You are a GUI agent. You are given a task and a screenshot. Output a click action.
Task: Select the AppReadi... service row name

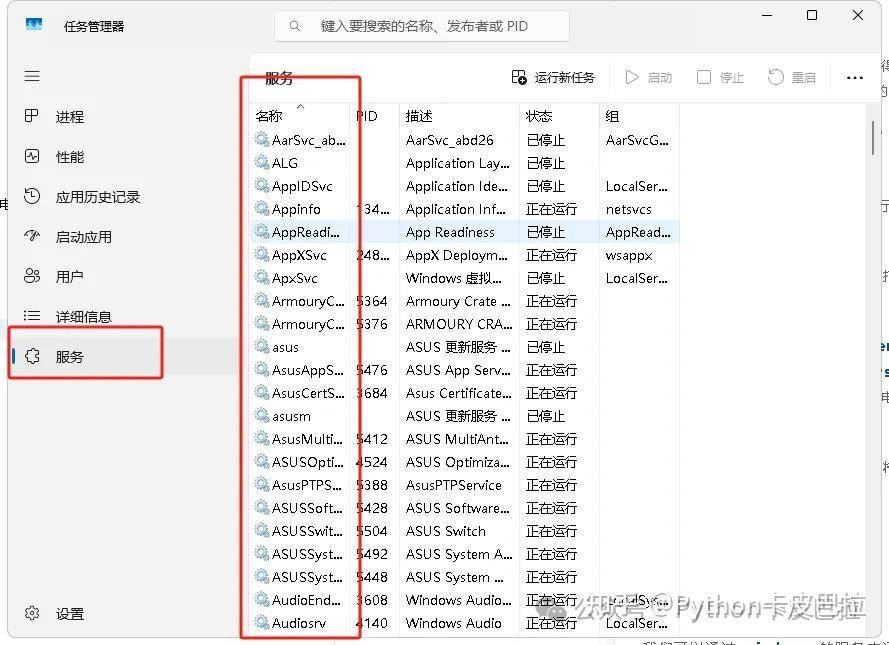click(x=306, y=232)
